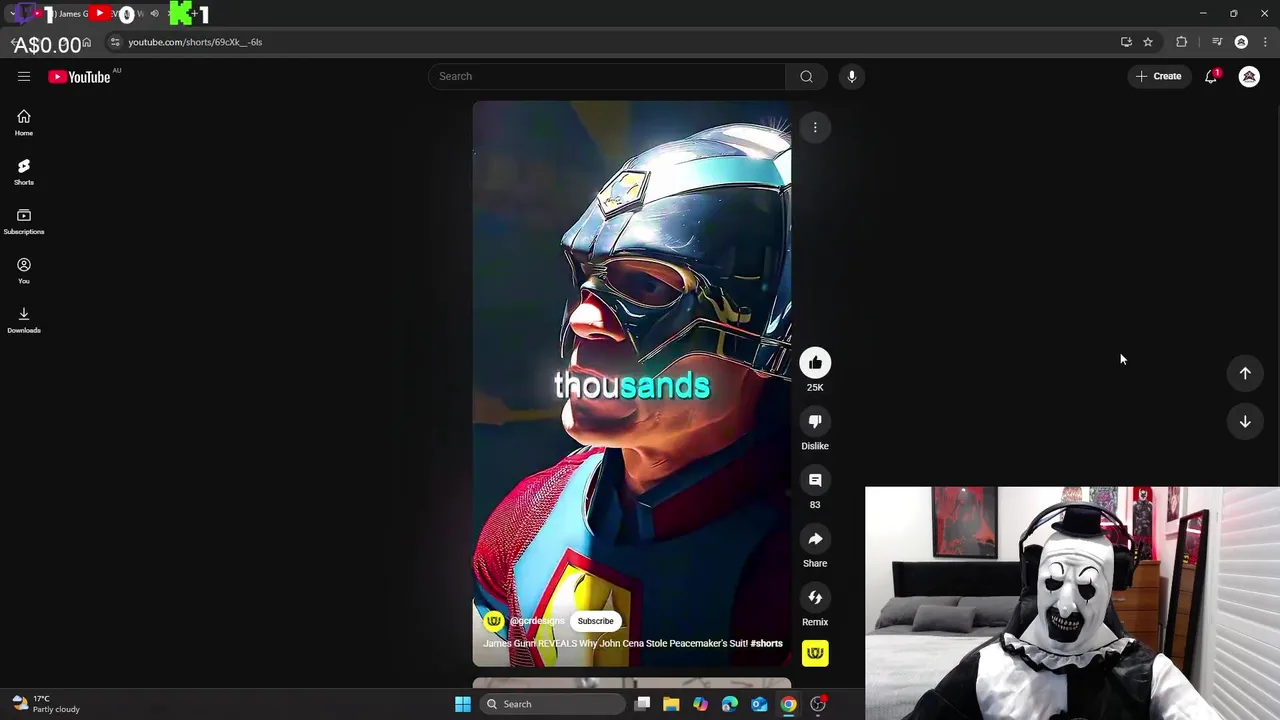Open Home in the YouTube sidebar
This screenshot has height=720, width=1280.
pos(24,123)
